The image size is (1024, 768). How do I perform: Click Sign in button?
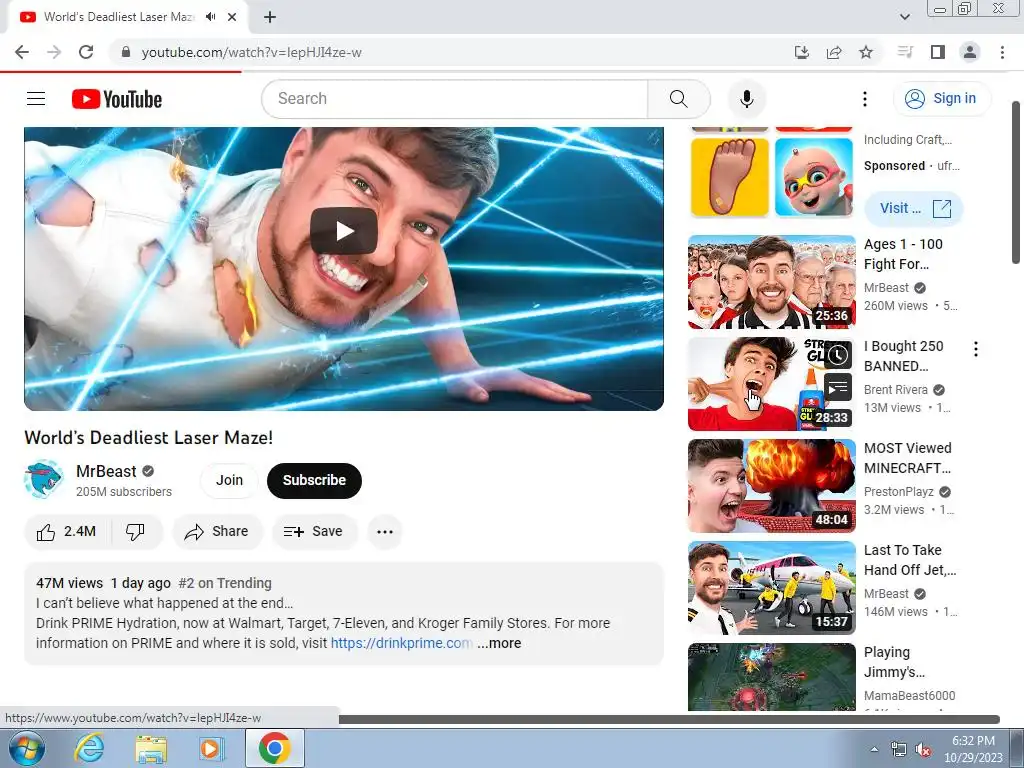(941, 99)
